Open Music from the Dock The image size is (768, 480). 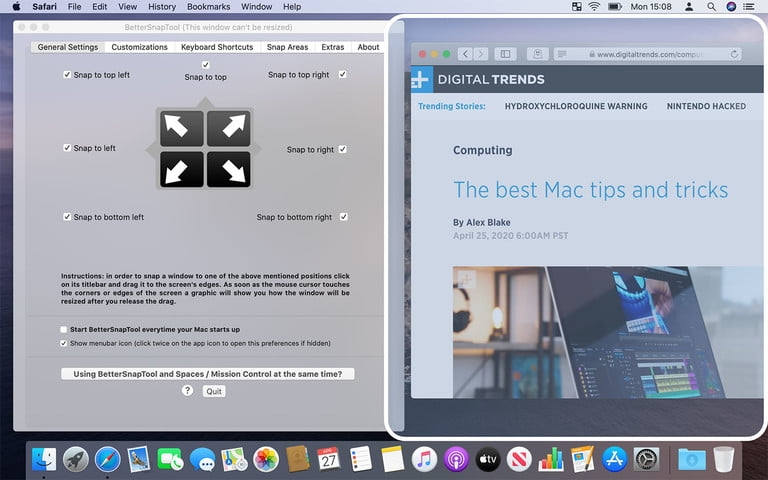[424, 460]
